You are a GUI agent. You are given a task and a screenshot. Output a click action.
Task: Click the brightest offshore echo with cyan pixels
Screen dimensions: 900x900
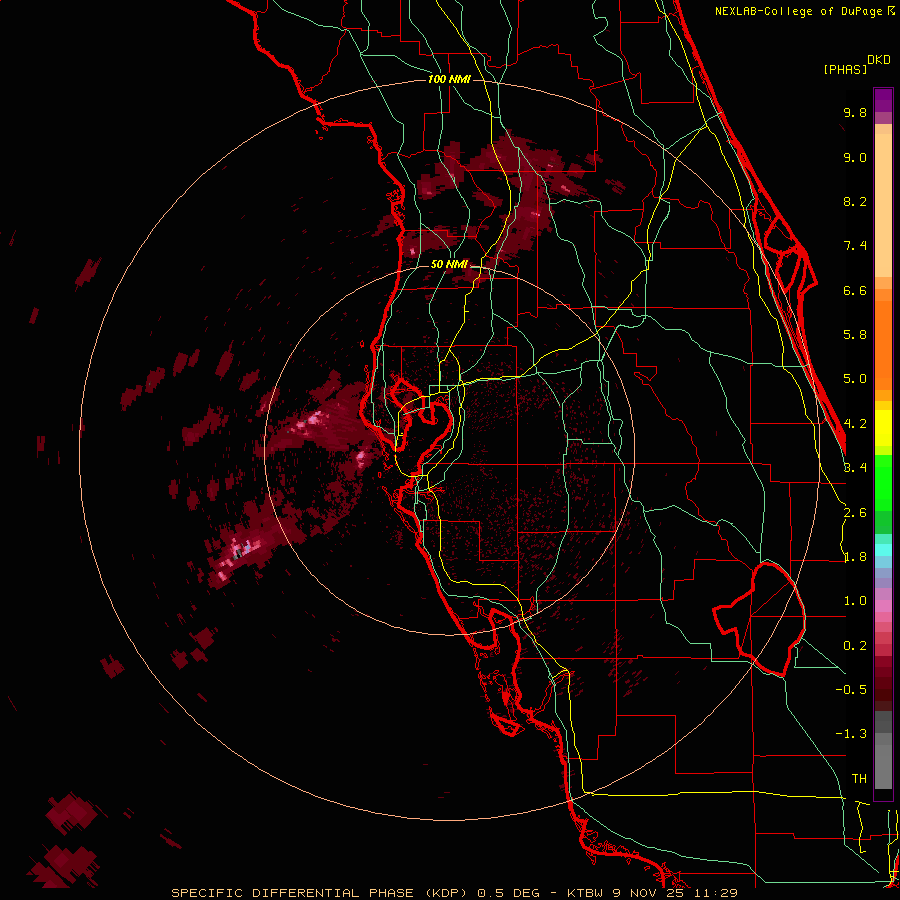point(241,550)
